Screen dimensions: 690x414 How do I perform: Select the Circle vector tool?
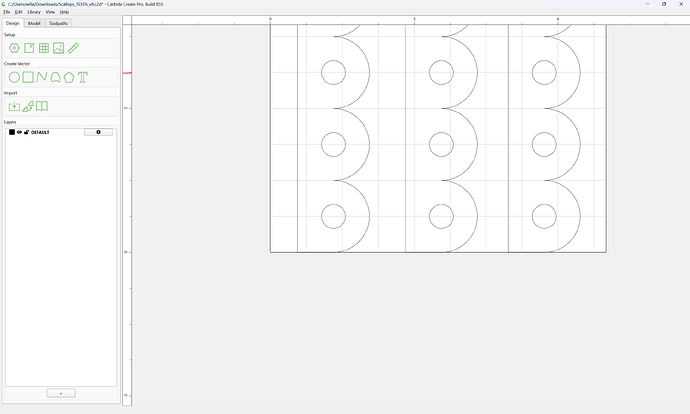pyautogui.click(x=15, y=77)
